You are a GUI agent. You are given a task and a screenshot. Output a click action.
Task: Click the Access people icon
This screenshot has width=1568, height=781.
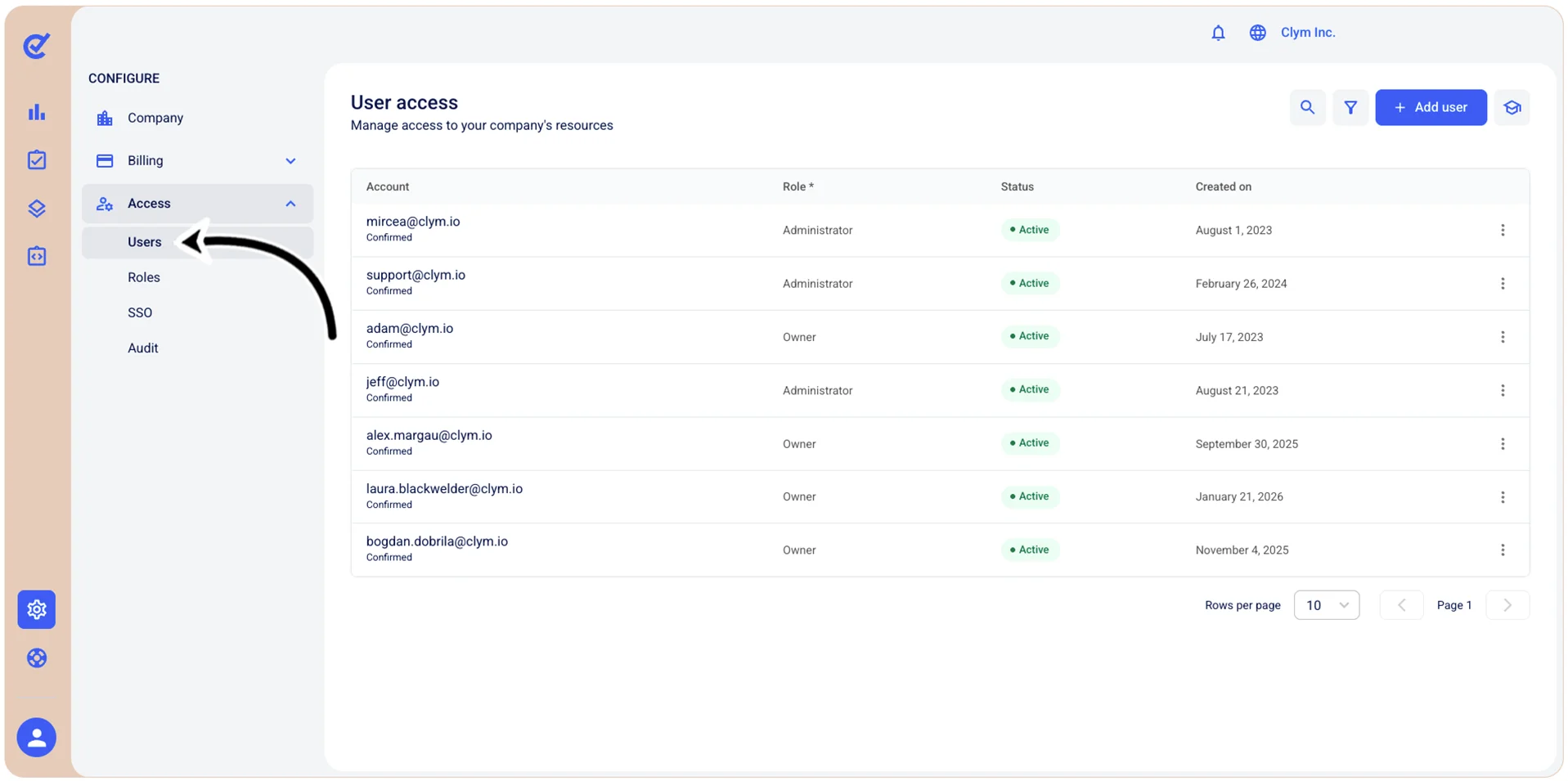click(105, 204)
